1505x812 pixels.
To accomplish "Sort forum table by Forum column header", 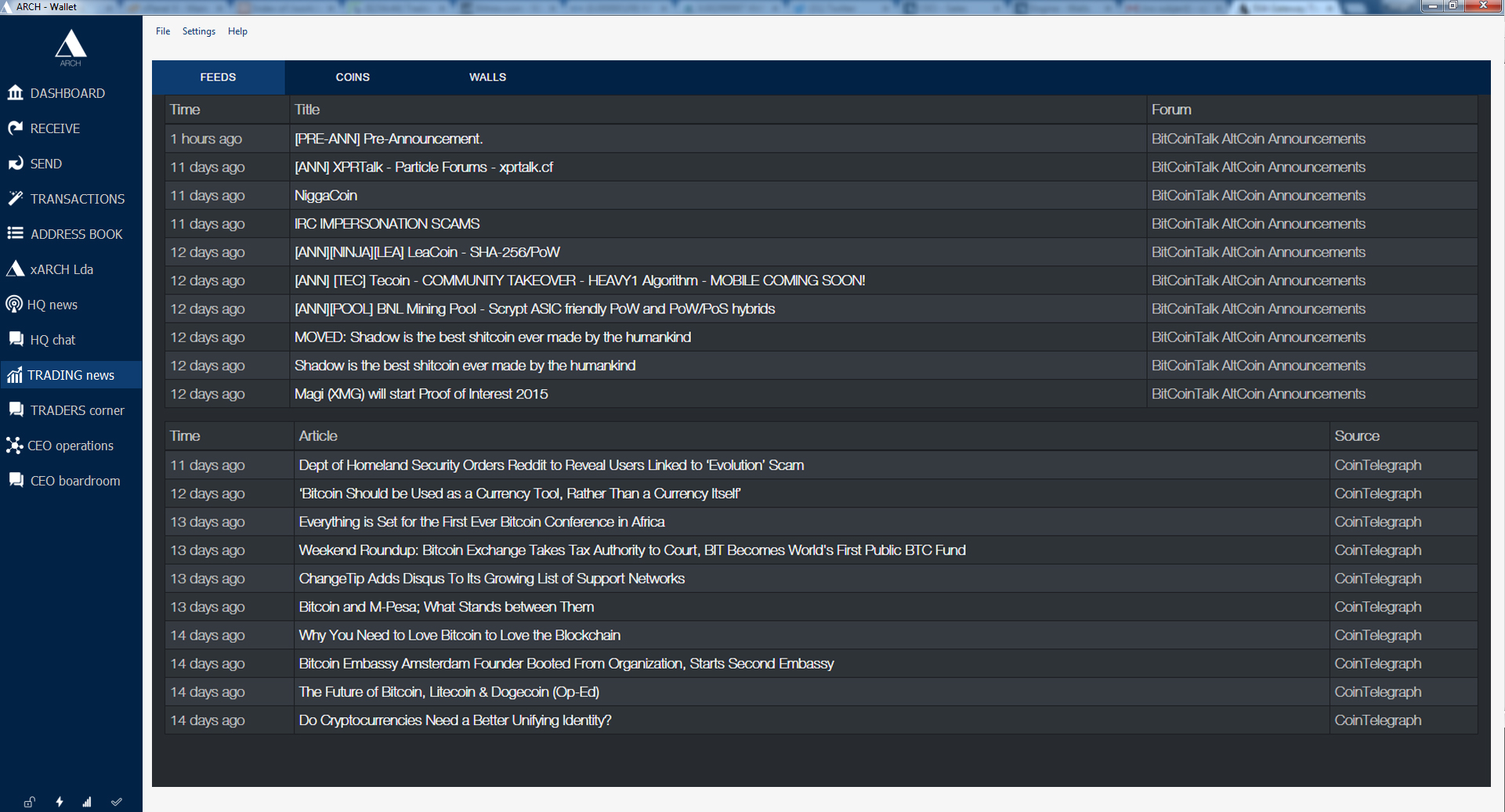I will click(x=1311, y=110).
